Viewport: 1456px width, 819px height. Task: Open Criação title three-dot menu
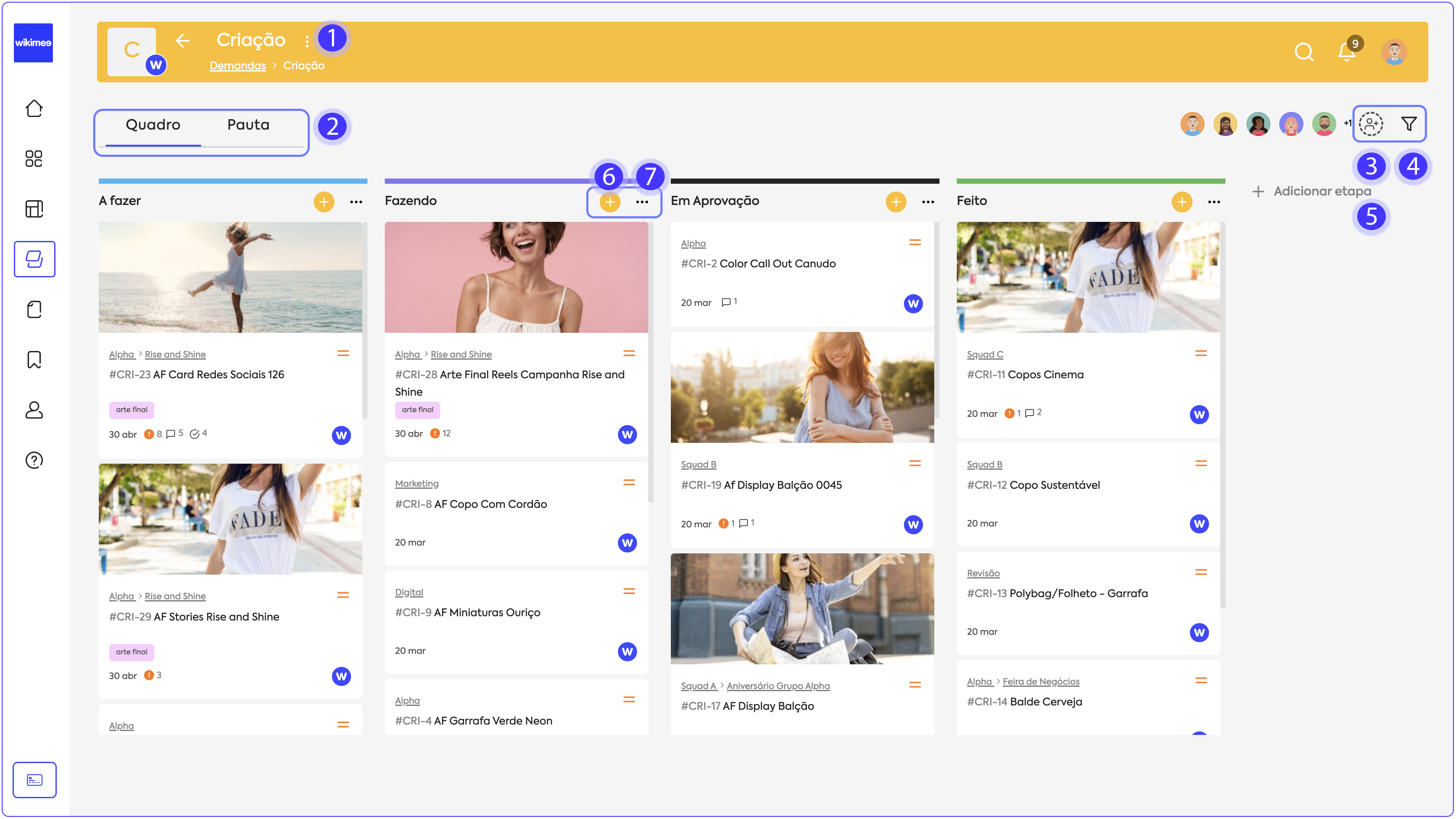(307, 41)
